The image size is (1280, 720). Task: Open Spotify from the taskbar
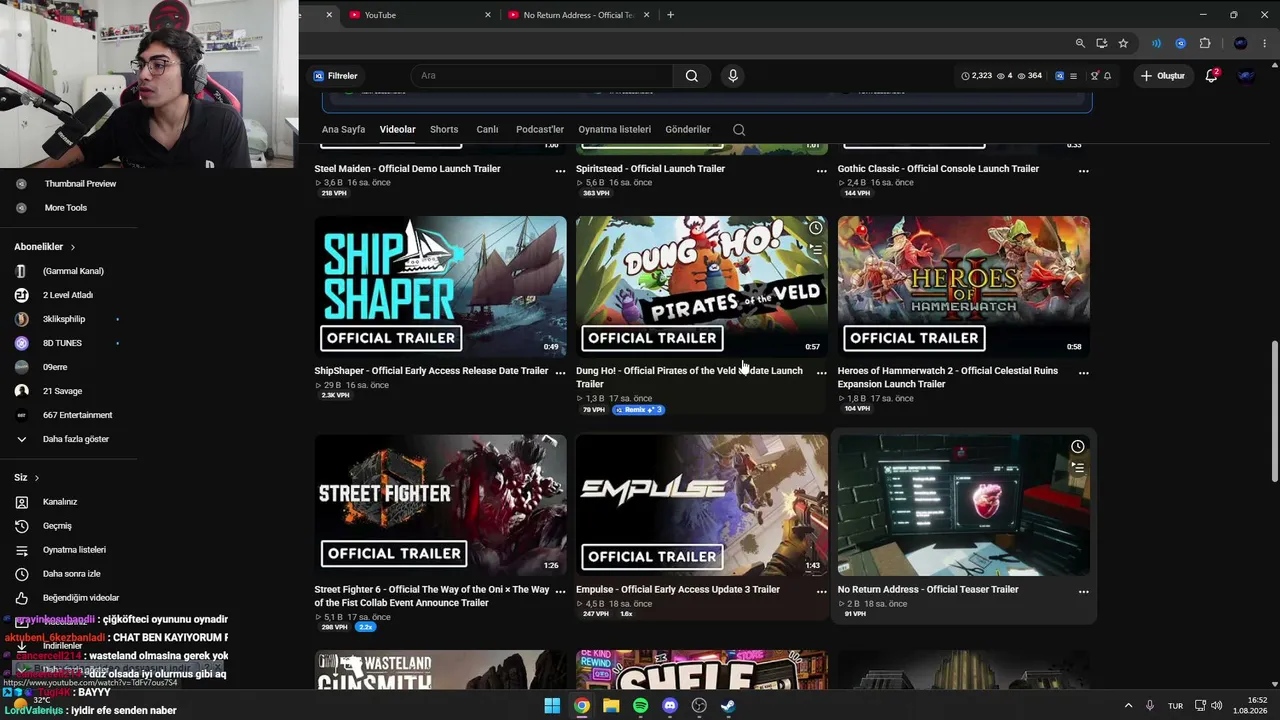point(641,706)
